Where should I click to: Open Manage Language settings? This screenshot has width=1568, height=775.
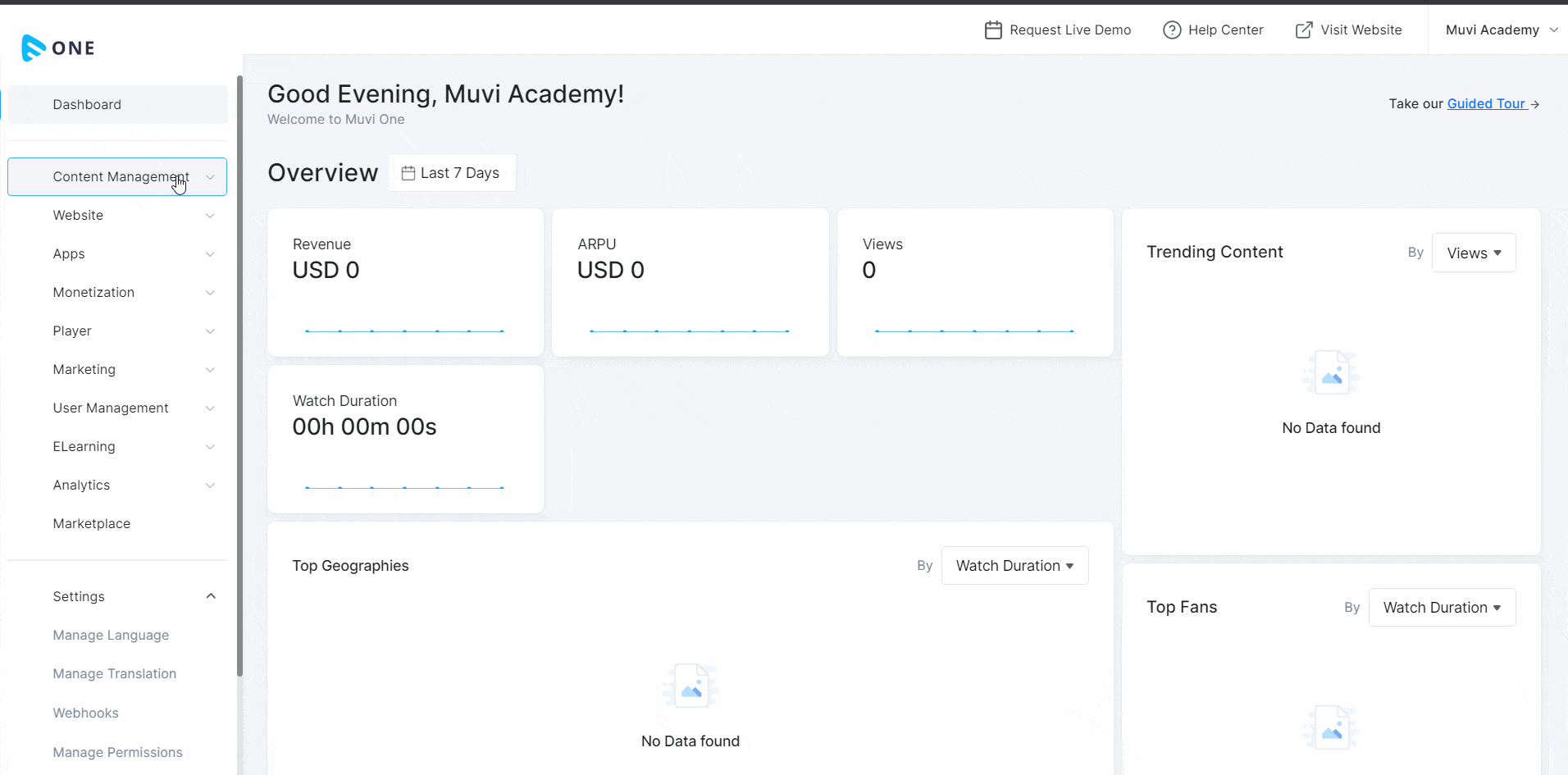point(111,636)
